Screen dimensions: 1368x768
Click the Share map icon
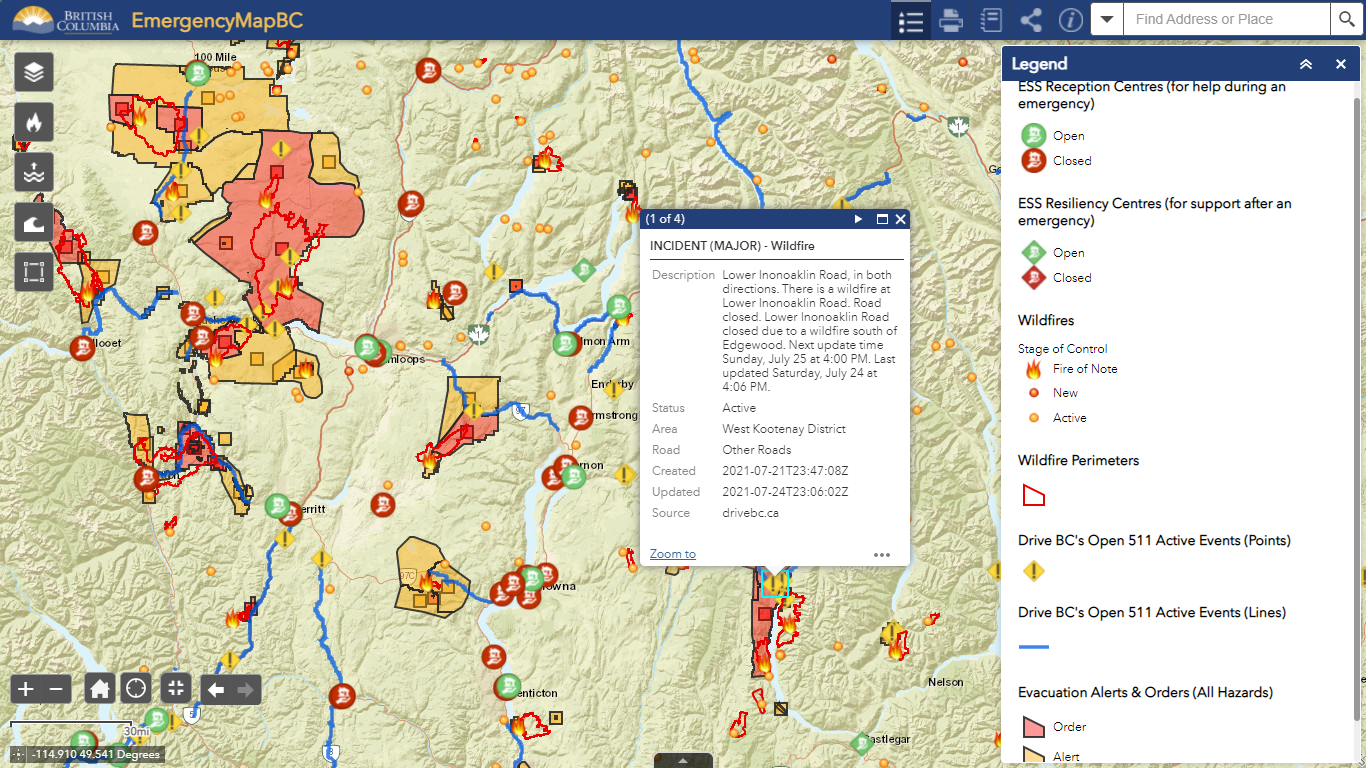coord(1031,20)
